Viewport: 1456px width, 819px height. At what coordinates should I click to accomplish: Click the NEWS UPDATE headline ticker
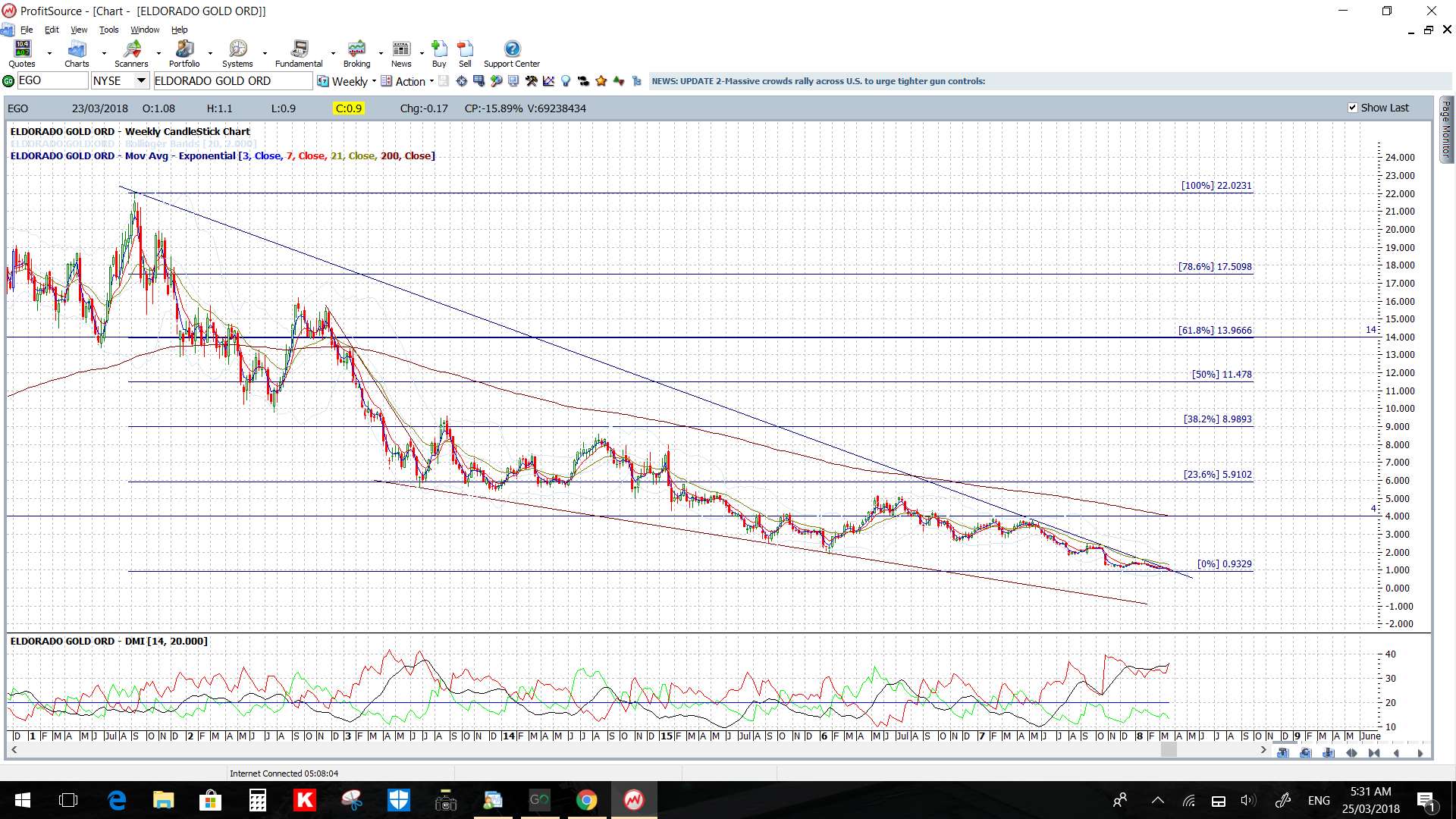(x=818, y=81)
